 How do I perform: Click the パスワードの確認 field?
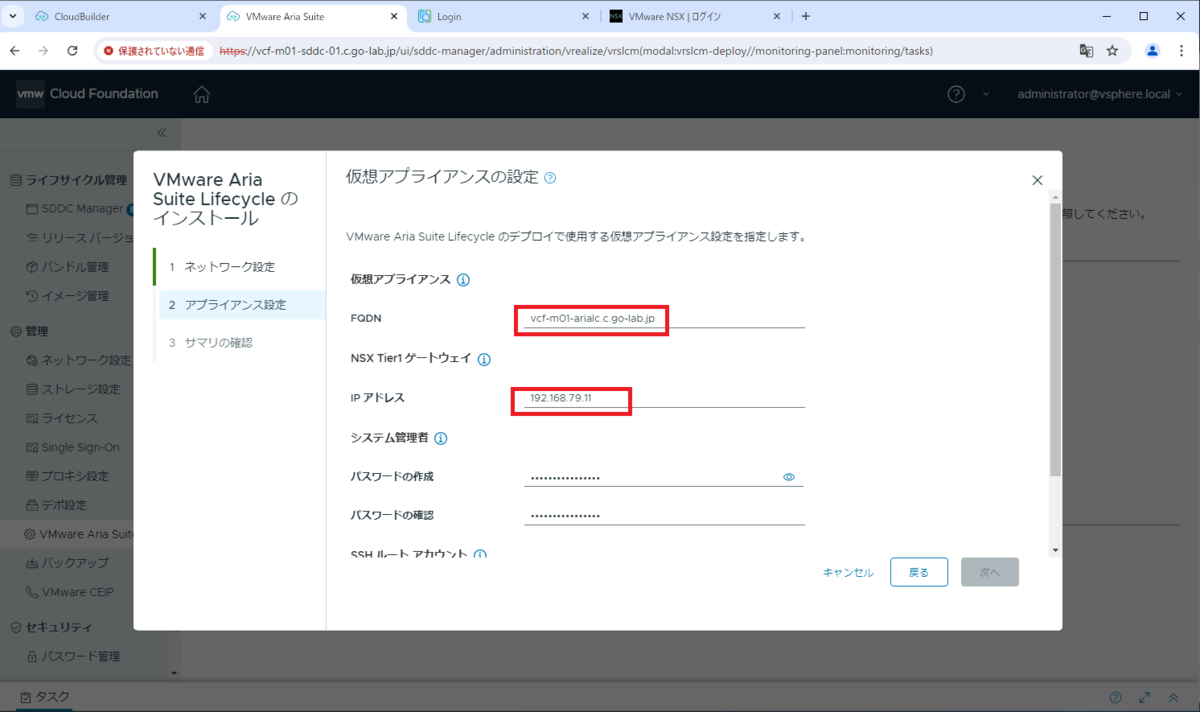pos(664,515)
